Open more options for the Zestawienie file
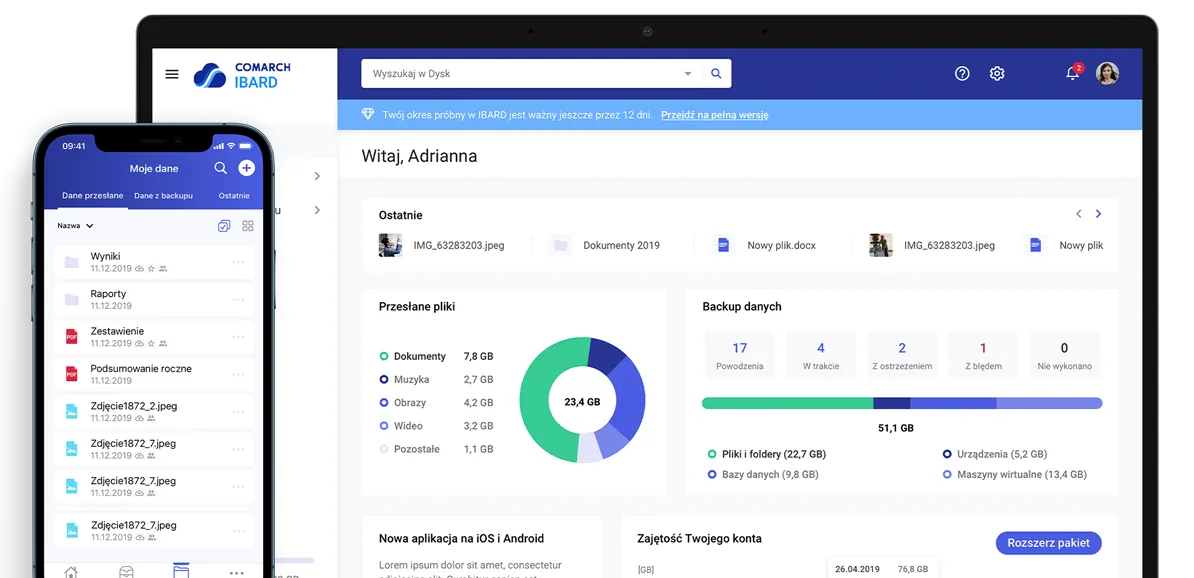This screenshot has width=1194, height=578. point(238,337)
